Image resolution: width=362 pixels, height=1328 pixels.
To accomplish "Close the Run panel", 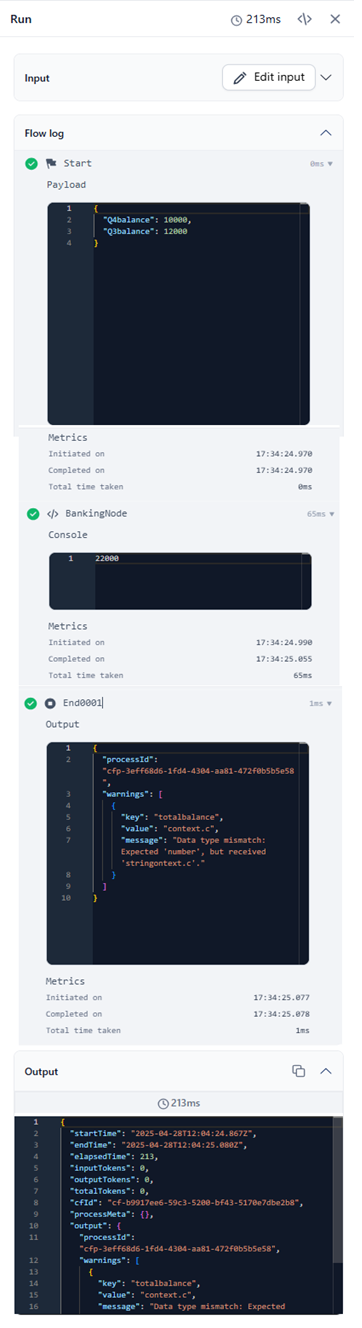I will (x=335, y=19).
